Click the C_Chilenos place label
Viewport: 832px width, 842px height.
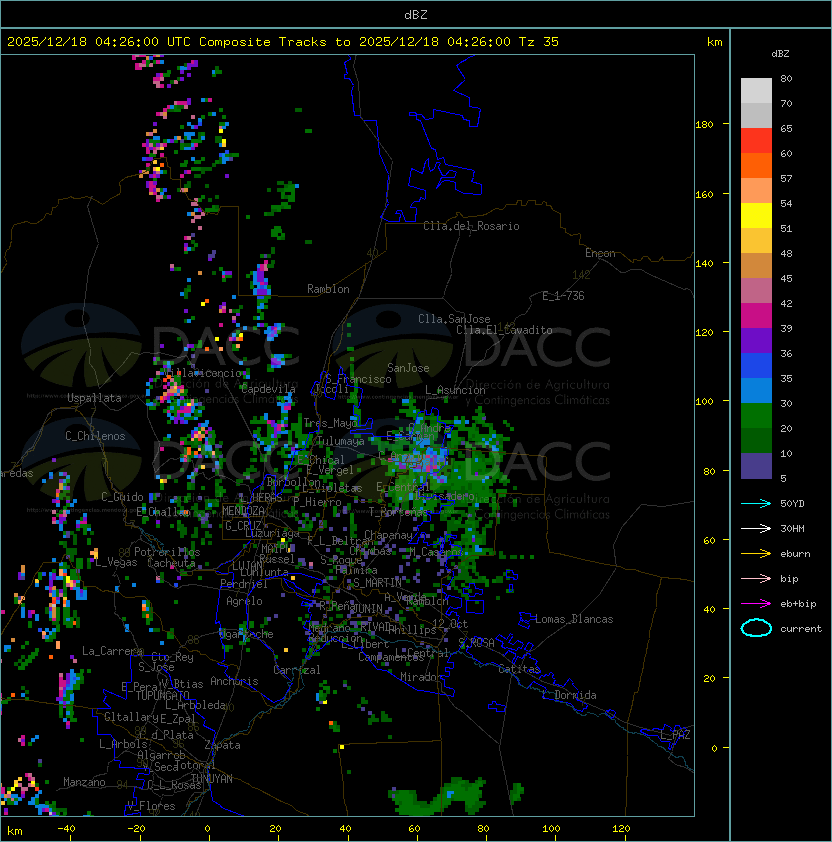click(95, 436)
